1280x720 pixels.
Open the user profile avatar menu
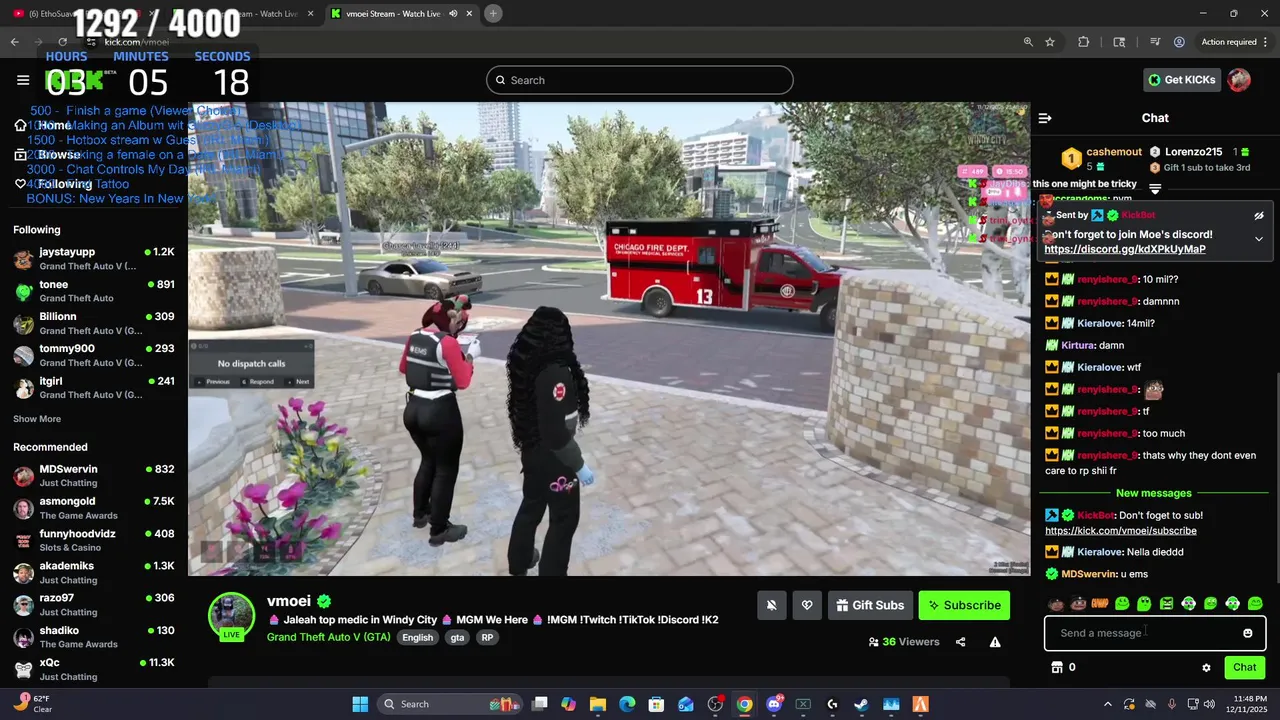pyautogui.click(x=1239, y=80)
